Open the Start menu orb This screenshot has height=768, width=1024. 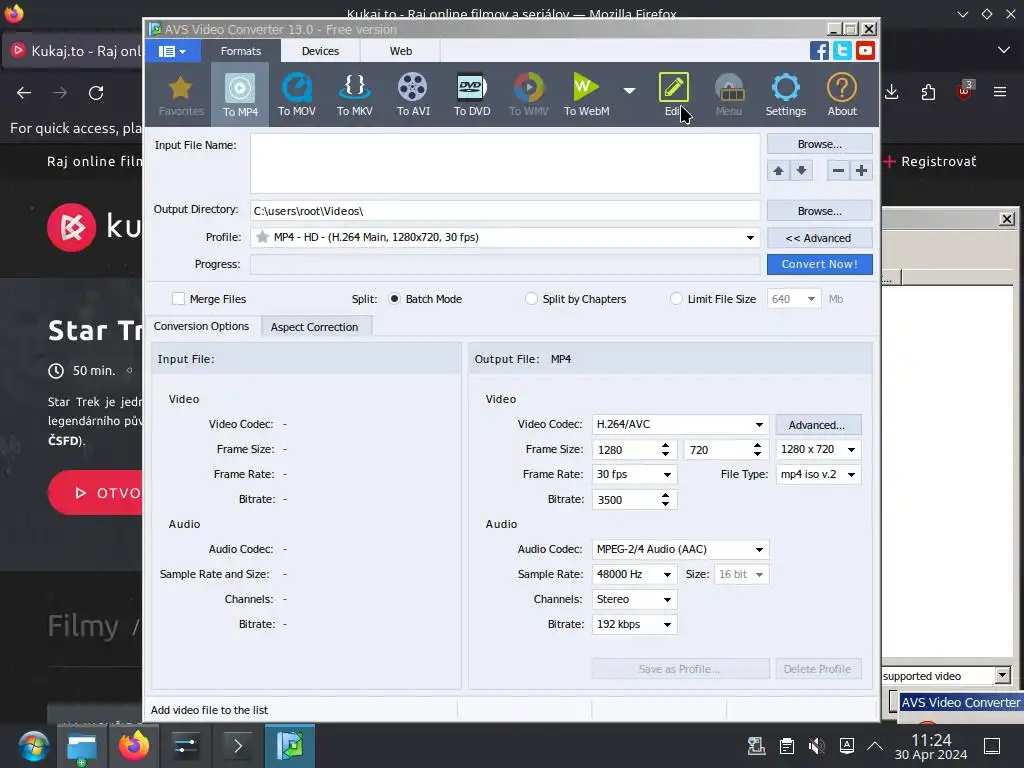tap(33, 746)
